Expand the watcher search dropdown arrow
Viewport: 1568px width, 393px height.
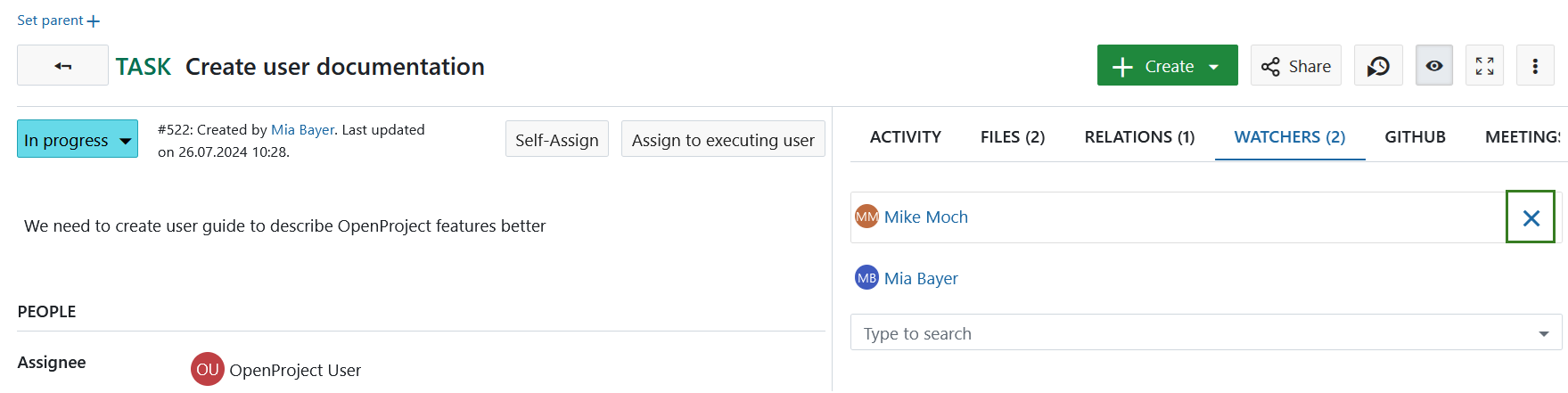(1543, 333)
